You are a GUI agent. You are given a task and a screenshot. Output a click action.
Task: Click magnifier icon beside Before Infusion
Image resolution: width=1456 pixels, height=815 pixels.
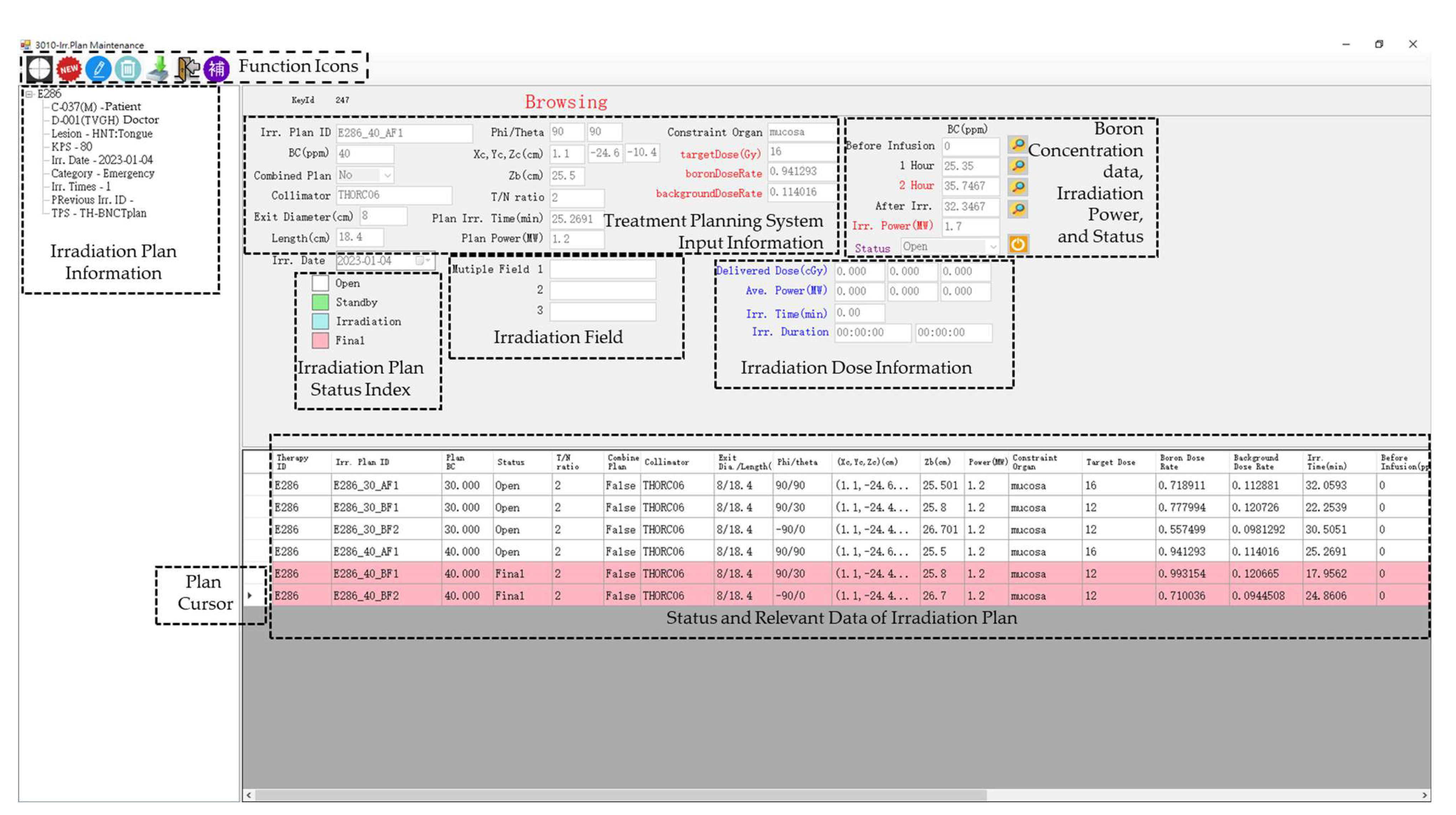coord(1017,145)
